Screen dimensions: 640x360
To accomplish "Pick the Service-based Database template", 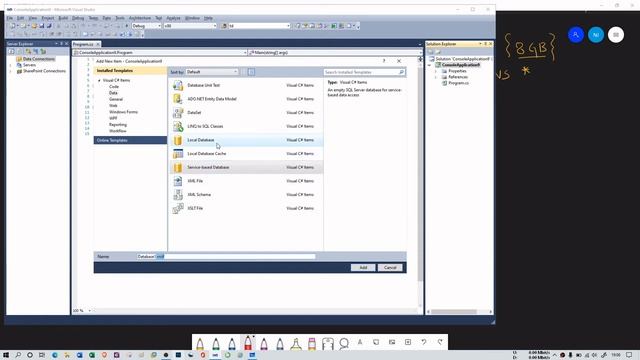I will point(246,167).
